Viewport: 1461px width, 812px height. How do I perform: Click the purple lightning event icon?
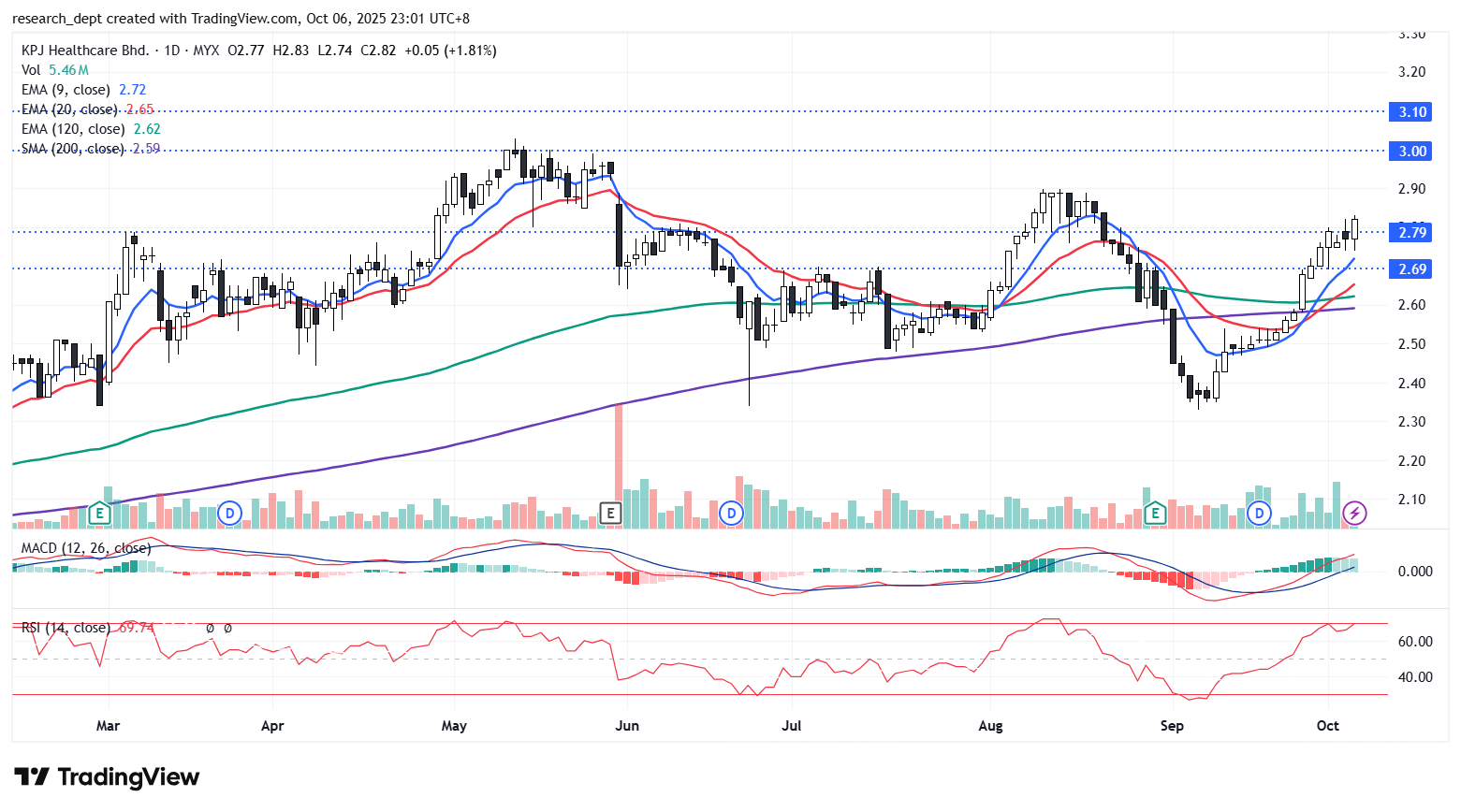pyautogui.click(x=1354, y=513)
